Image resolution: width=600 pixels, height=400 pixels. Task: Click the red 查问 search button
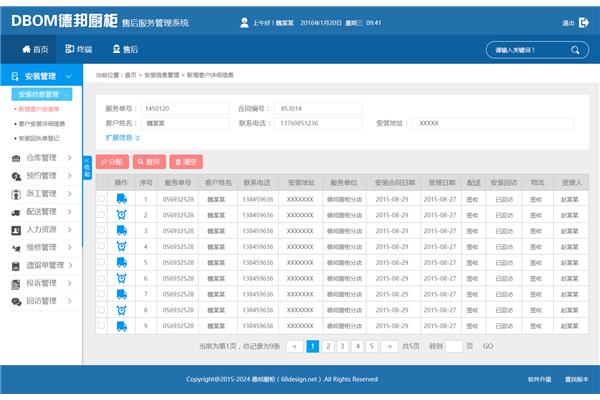149,162
